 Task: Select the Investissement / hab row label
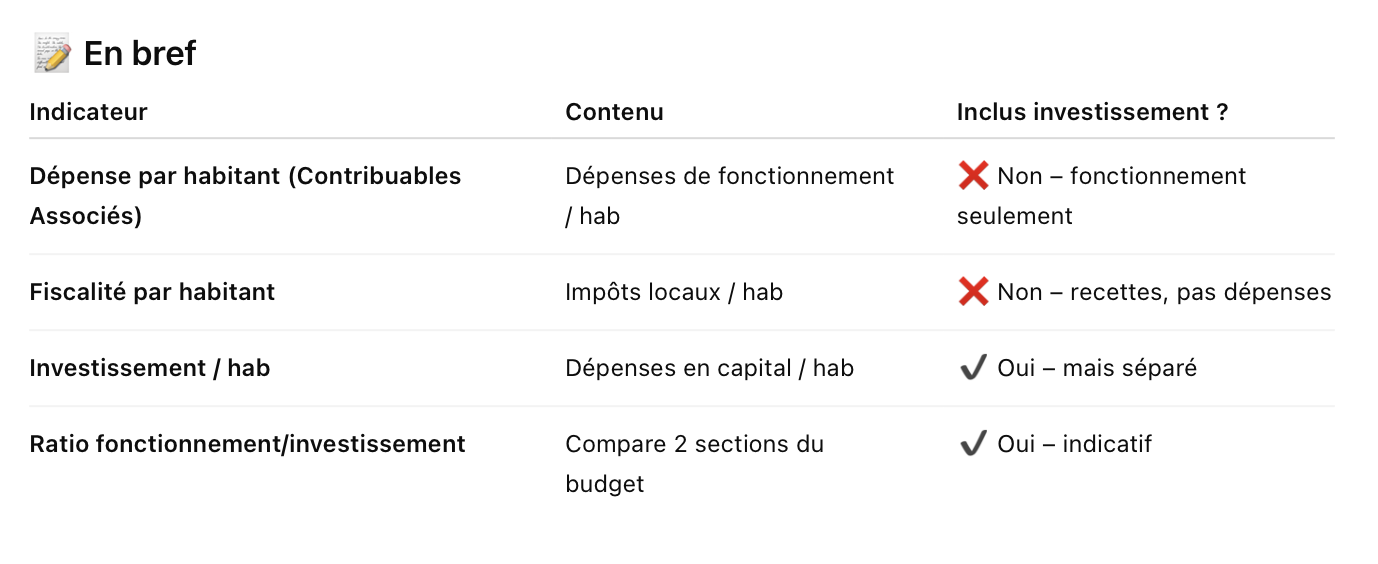pos(150,368)
